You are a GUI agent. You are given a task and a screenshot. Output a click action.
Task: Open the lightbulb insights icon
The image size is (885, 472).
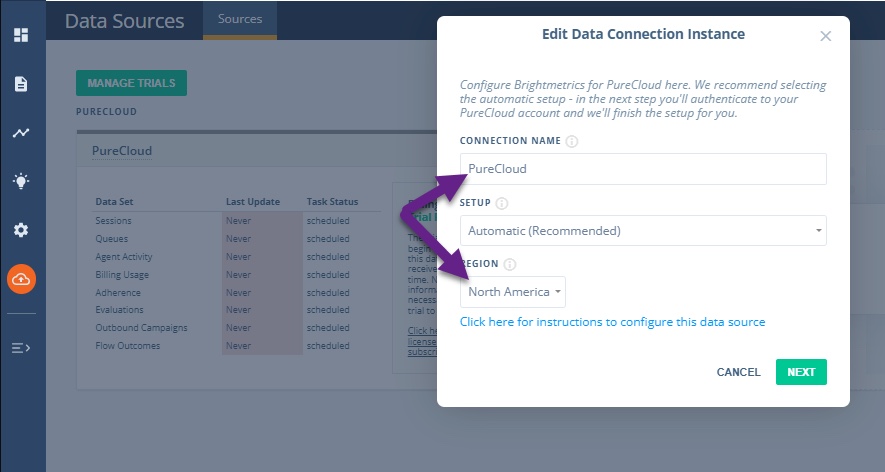[21, 181]
